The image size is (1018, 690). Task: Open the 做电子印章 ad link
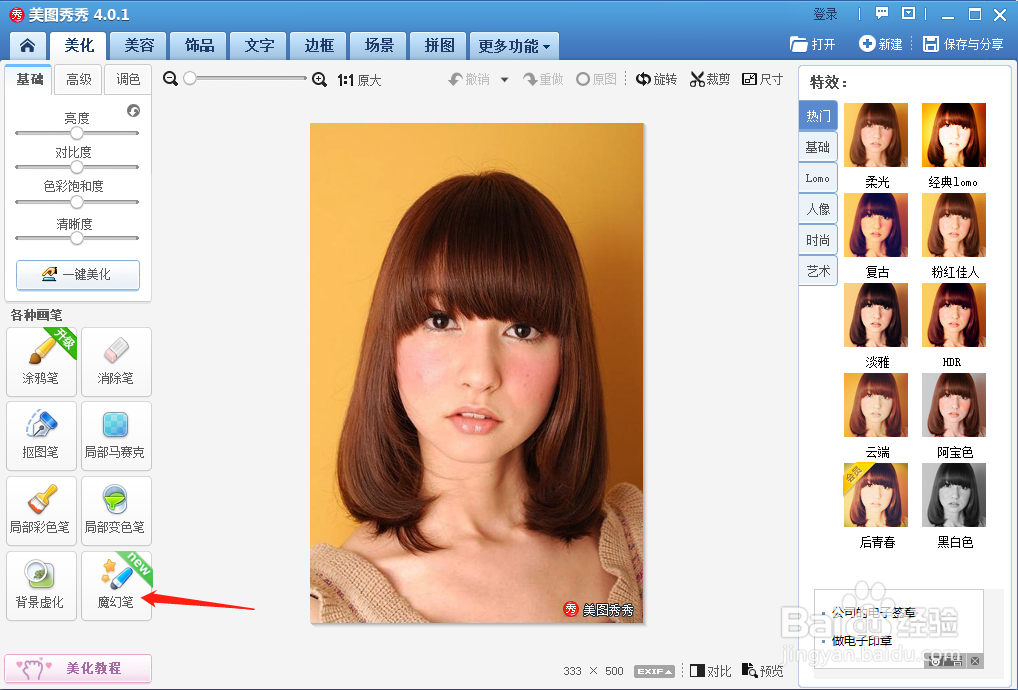click(862, 641)
